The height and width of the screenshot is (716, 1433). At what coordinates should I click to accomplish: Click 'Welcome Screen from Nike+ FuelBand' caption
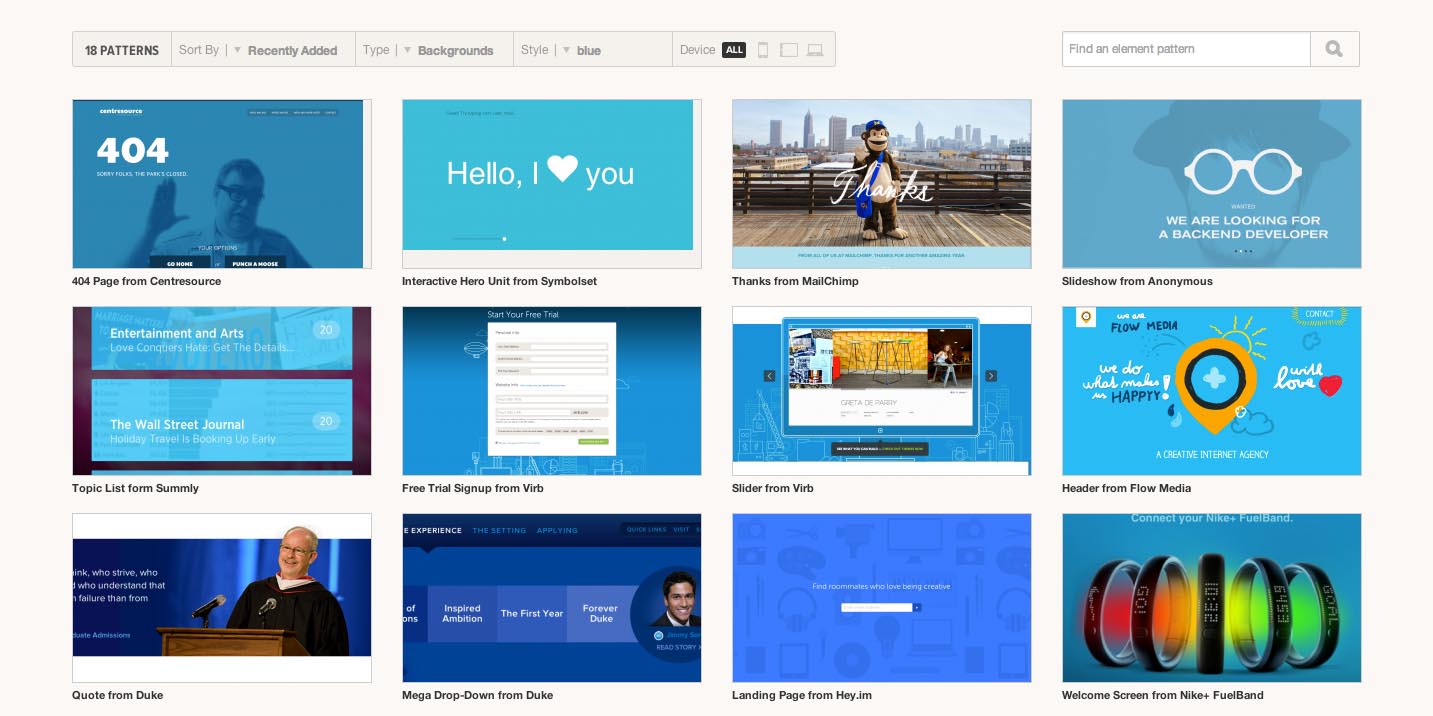click(1163, 695)
